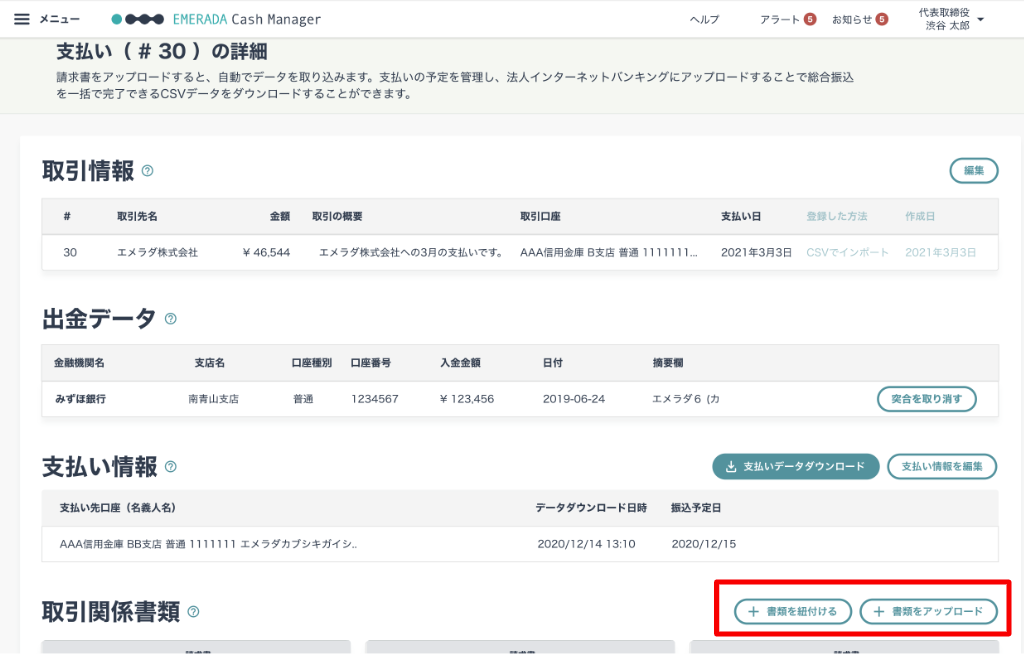Screen dimensions: 1024x661
Task: Open the ヘルプ menu item
Action: (704, 20)
